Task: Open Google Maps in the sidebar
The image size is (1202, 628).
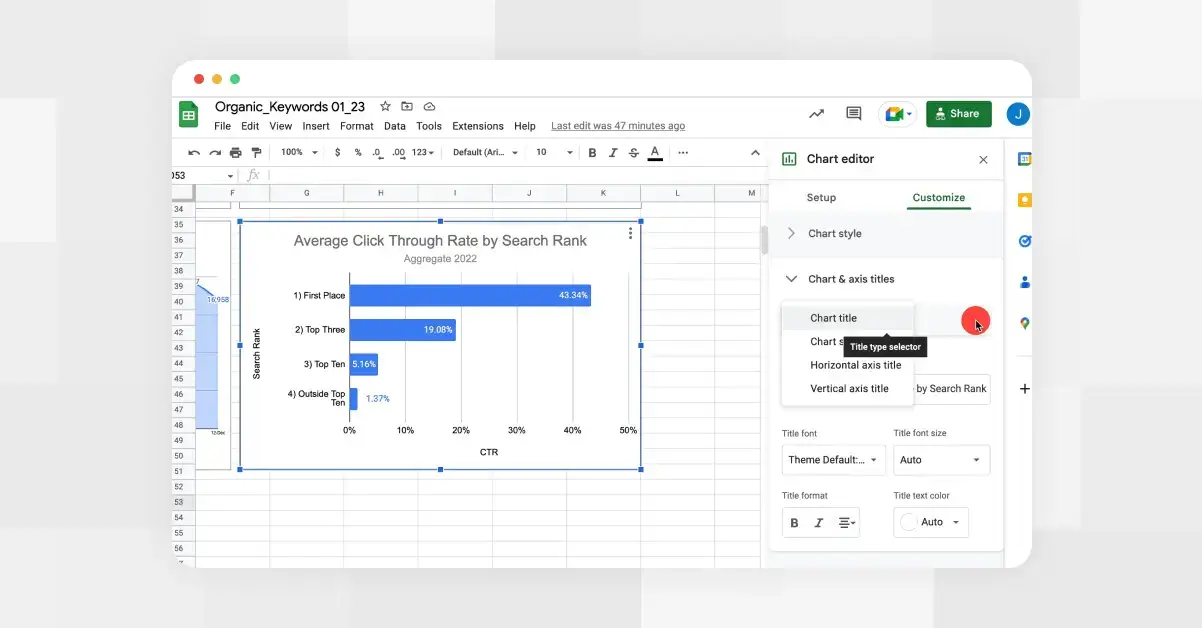Action: [x=1023, y=322]
